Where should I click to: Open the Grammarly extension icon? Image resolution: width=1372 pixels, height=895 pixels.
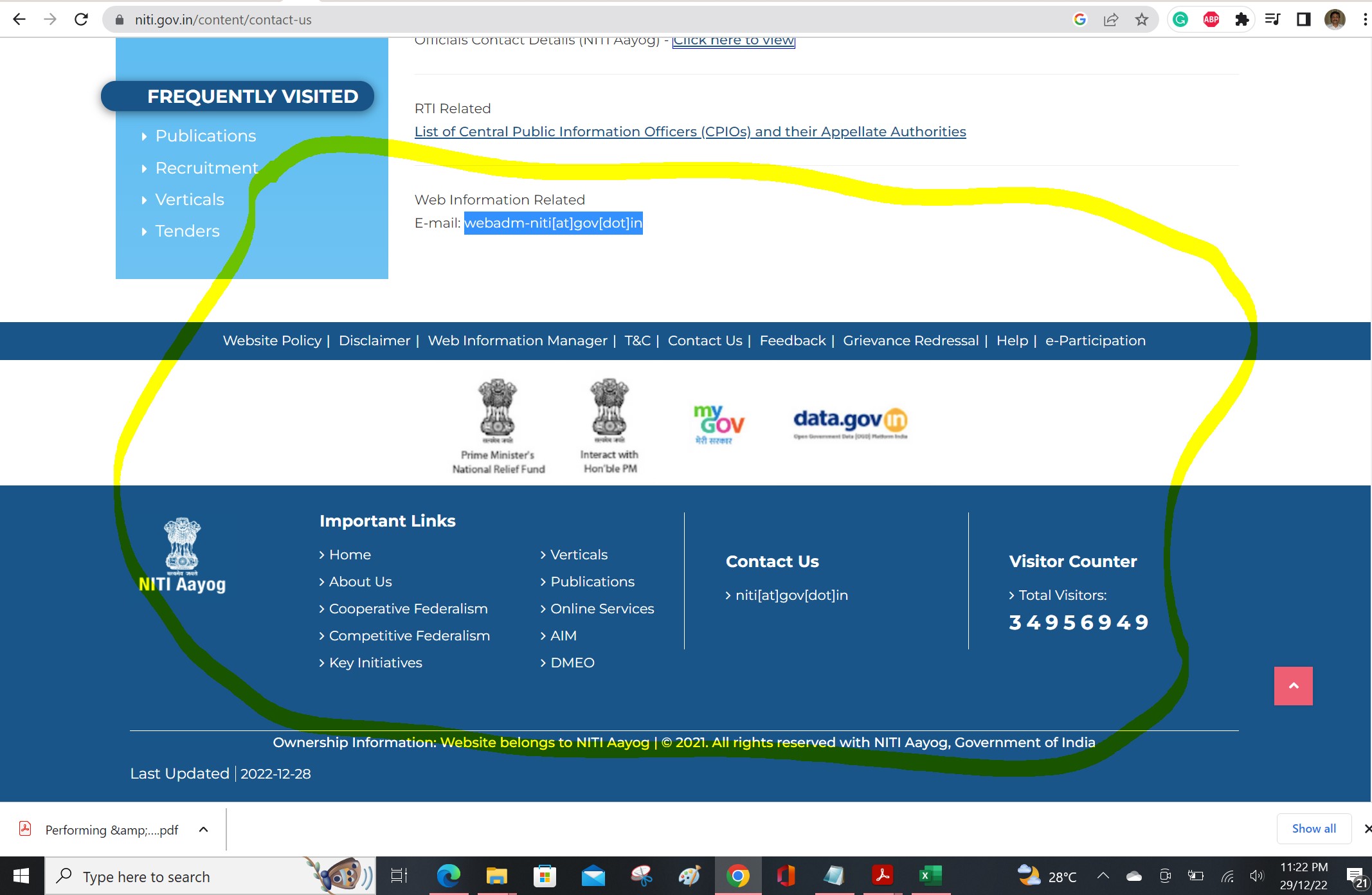(x=1180, y=19)
